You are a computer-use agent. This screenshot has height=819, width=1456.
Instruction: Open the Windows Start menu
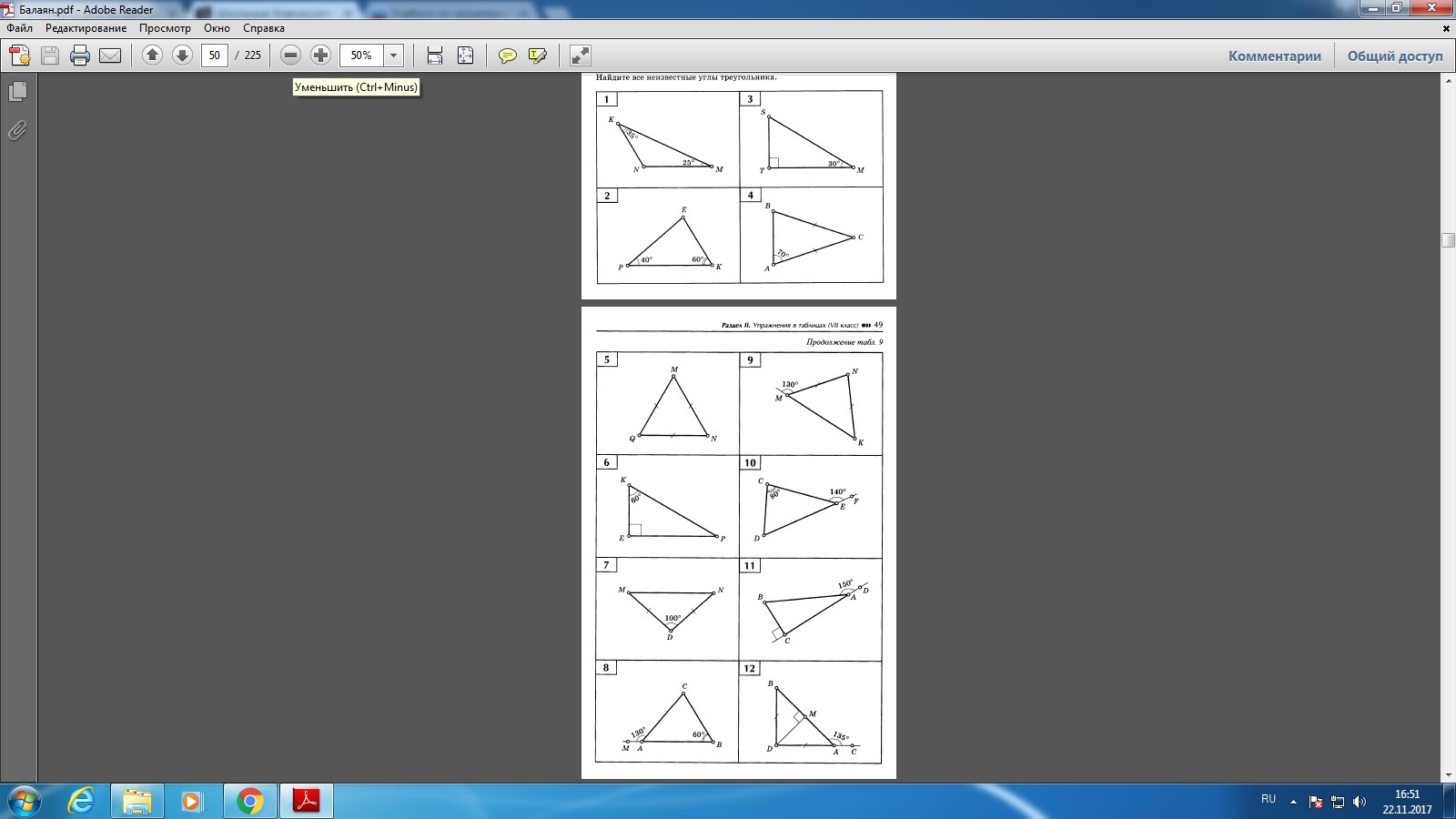[25, 801]
